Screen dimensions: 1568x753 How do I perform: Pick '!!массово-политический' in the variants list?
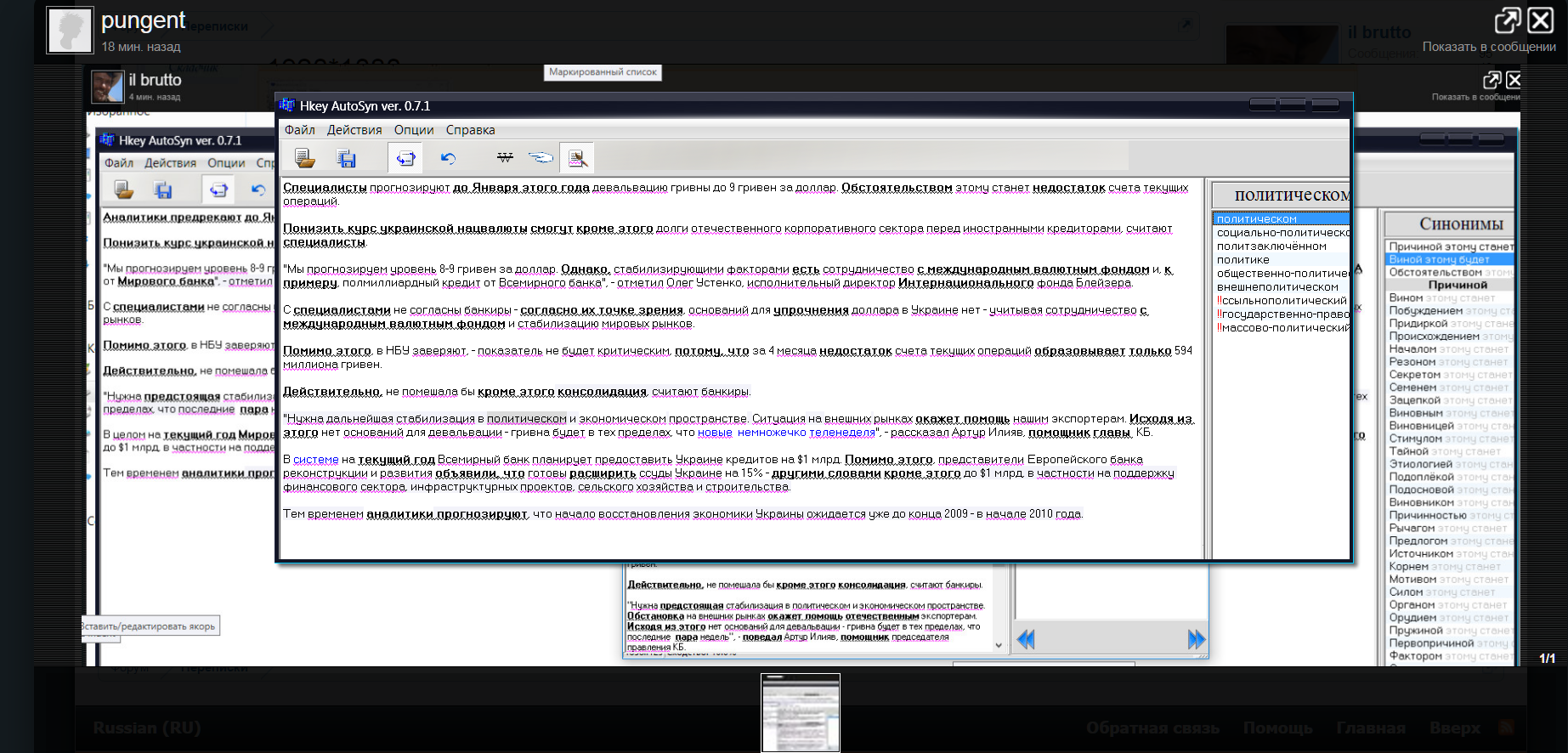(1282, 328)
